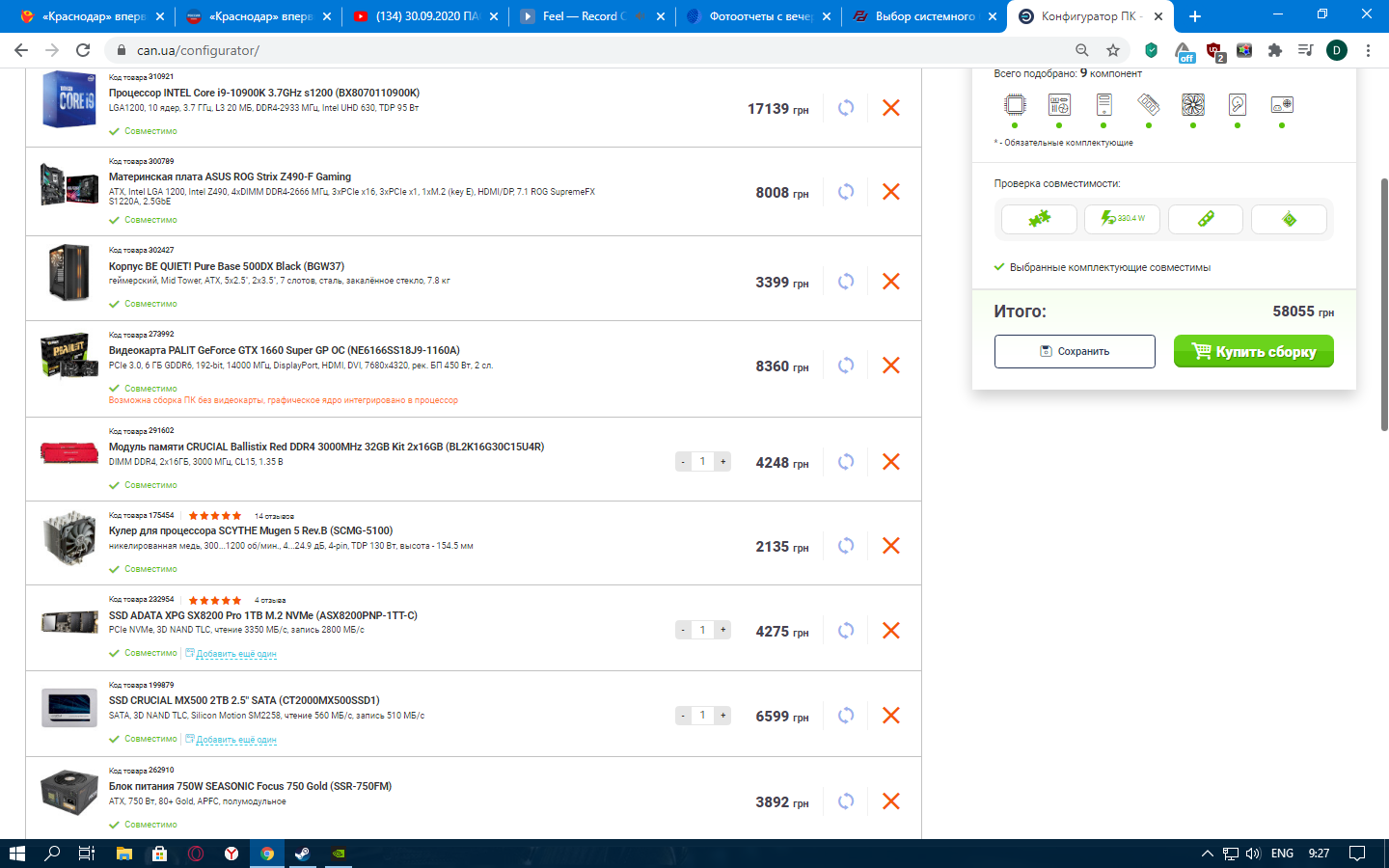Click the puzzle compatibility check icon
1389x868 pixels.
click(x=1039, y=219)
